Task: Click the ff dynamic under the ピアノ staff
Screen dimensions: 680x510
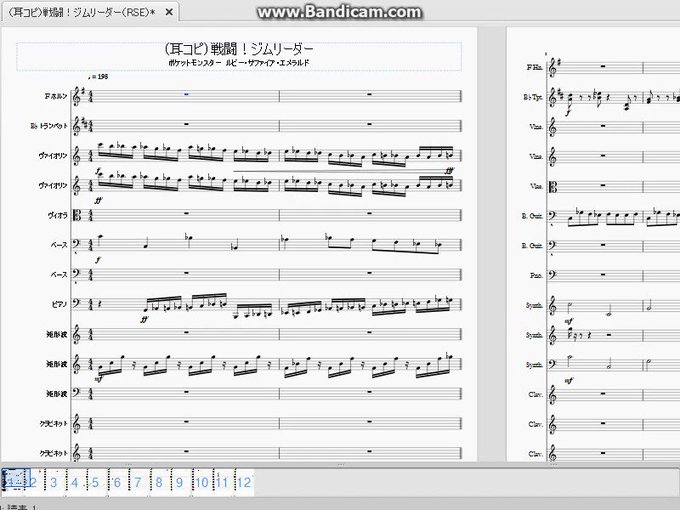Action: (x=144, y=320)
